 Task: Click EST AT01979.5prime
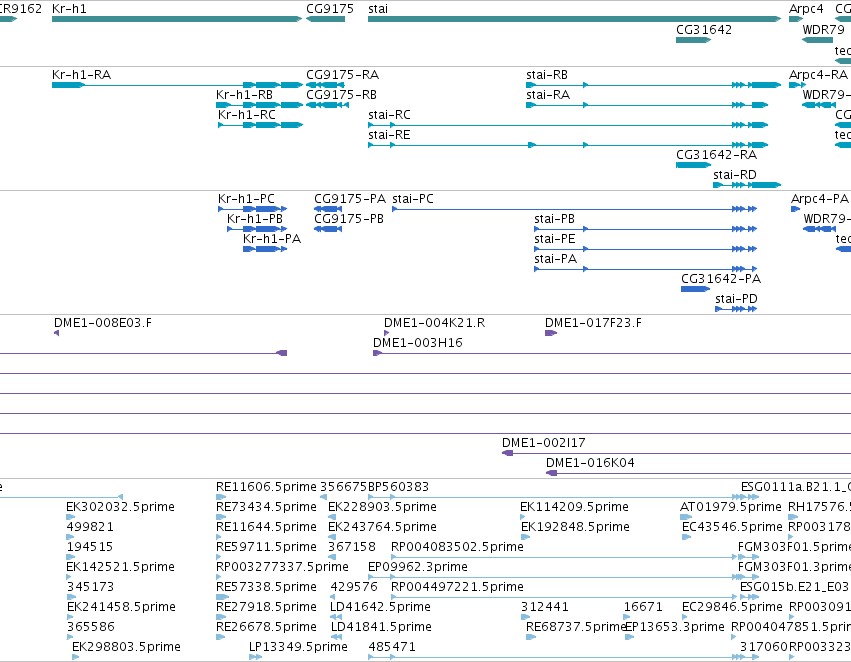[x=686, y=517]
